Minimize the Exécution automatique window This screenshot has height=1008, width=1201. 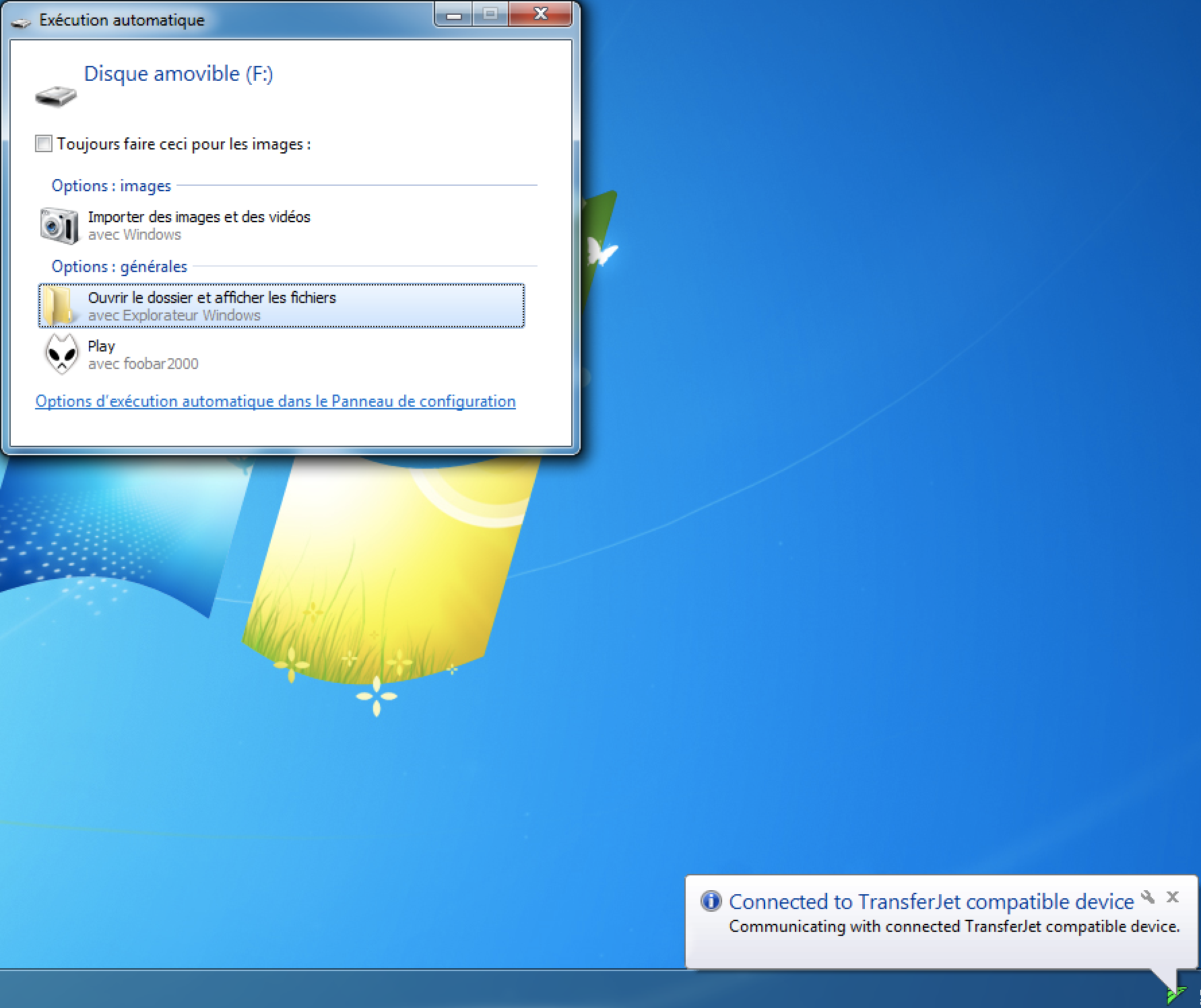453,13
